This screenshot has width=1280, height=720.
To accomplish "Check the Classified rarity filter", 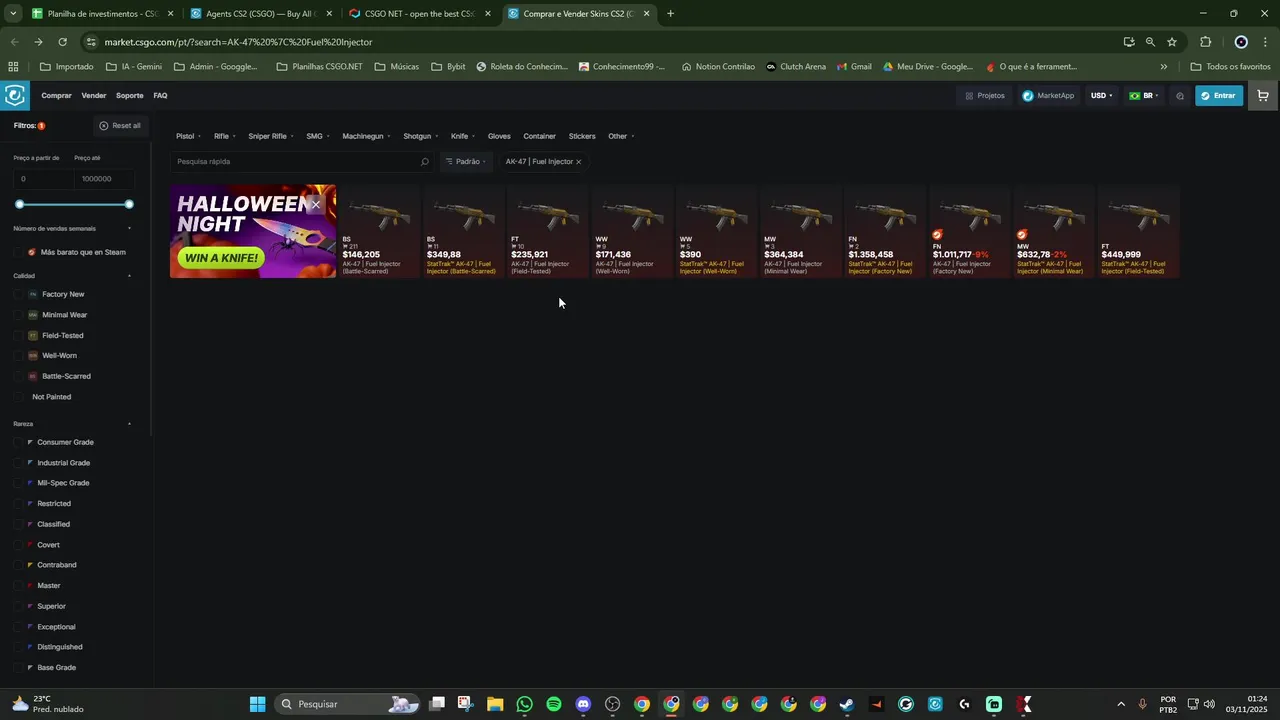I will coord(18,524).
